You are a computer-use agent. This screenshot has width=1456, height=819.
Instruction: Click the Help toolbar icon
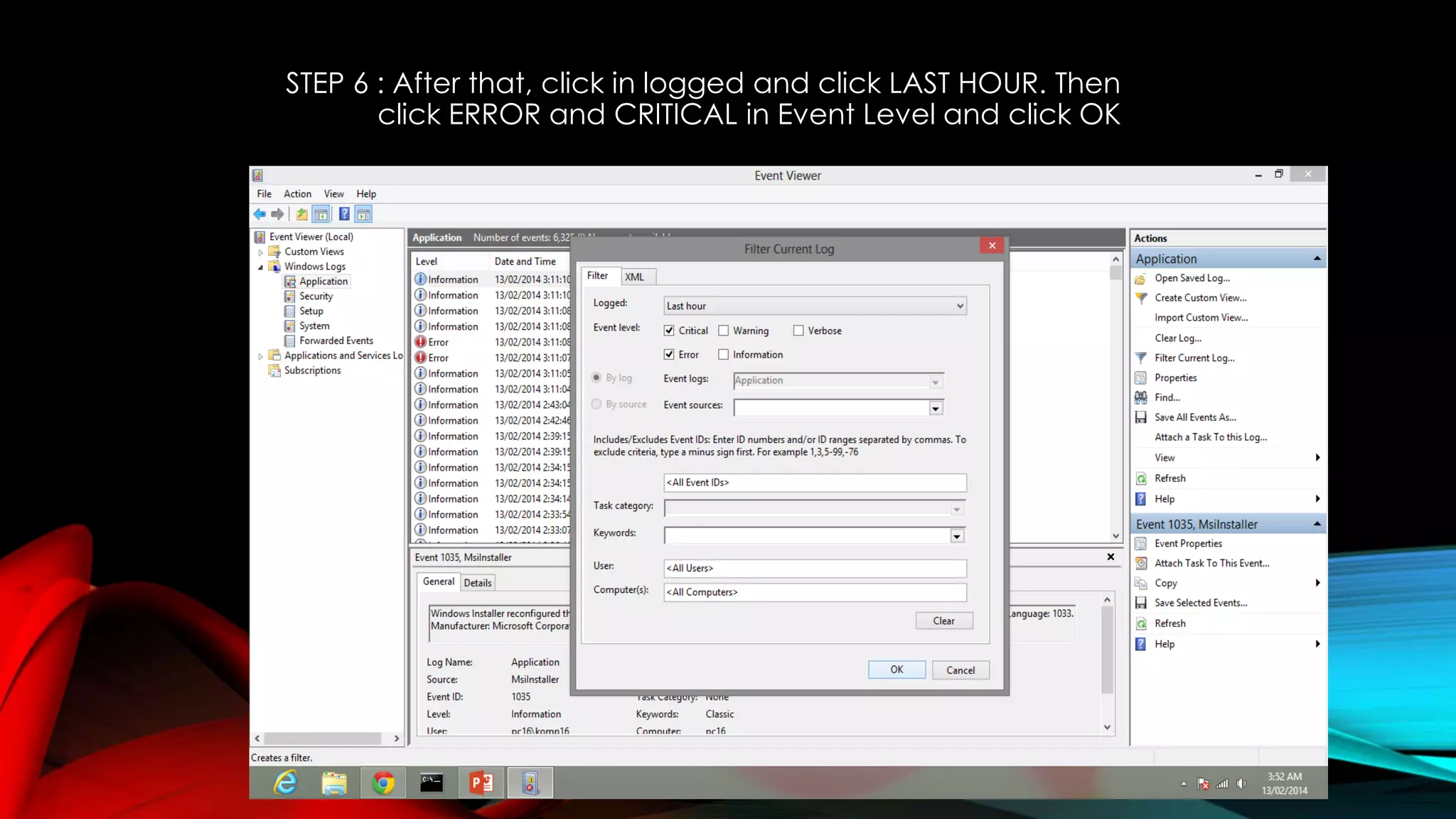click(344, 214)
